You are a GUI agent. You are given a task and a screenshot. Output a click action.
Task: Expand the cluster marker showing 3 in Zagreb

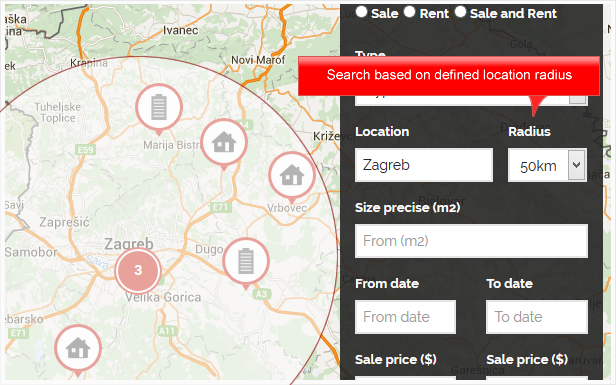[x=138, y=270]
